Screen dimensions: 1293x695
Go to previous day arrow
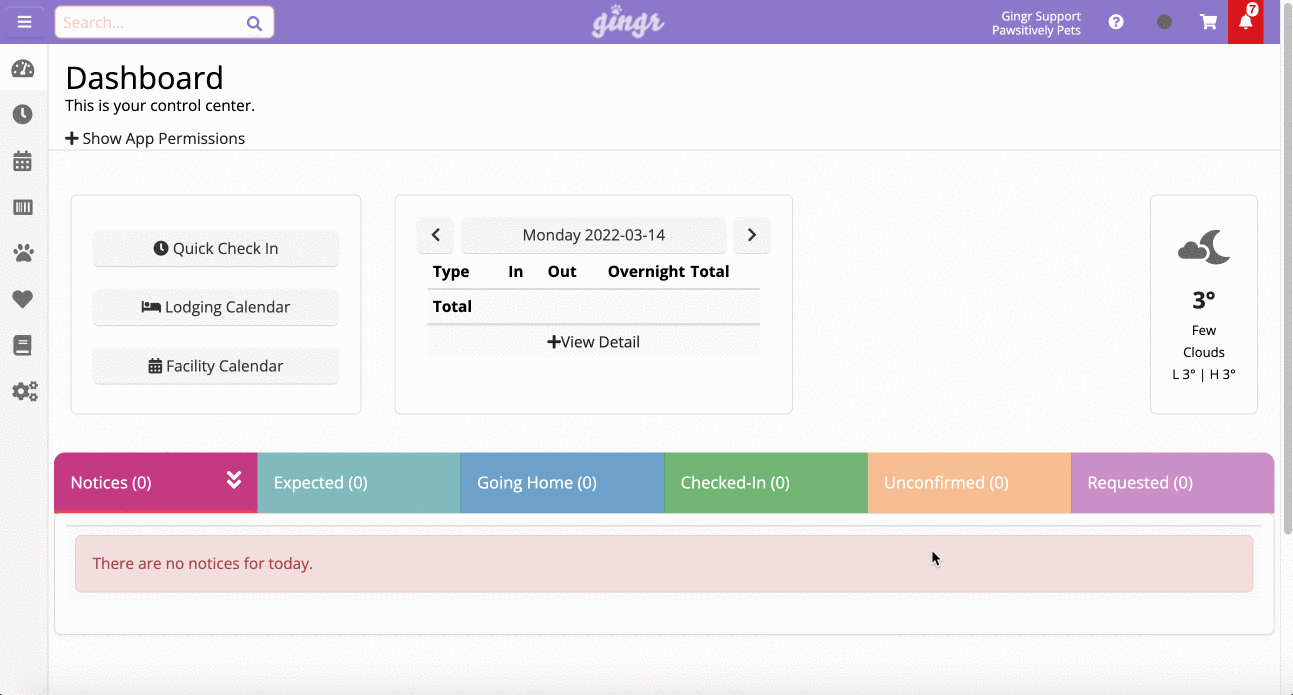pyautogui.click(x=436, y=235)
